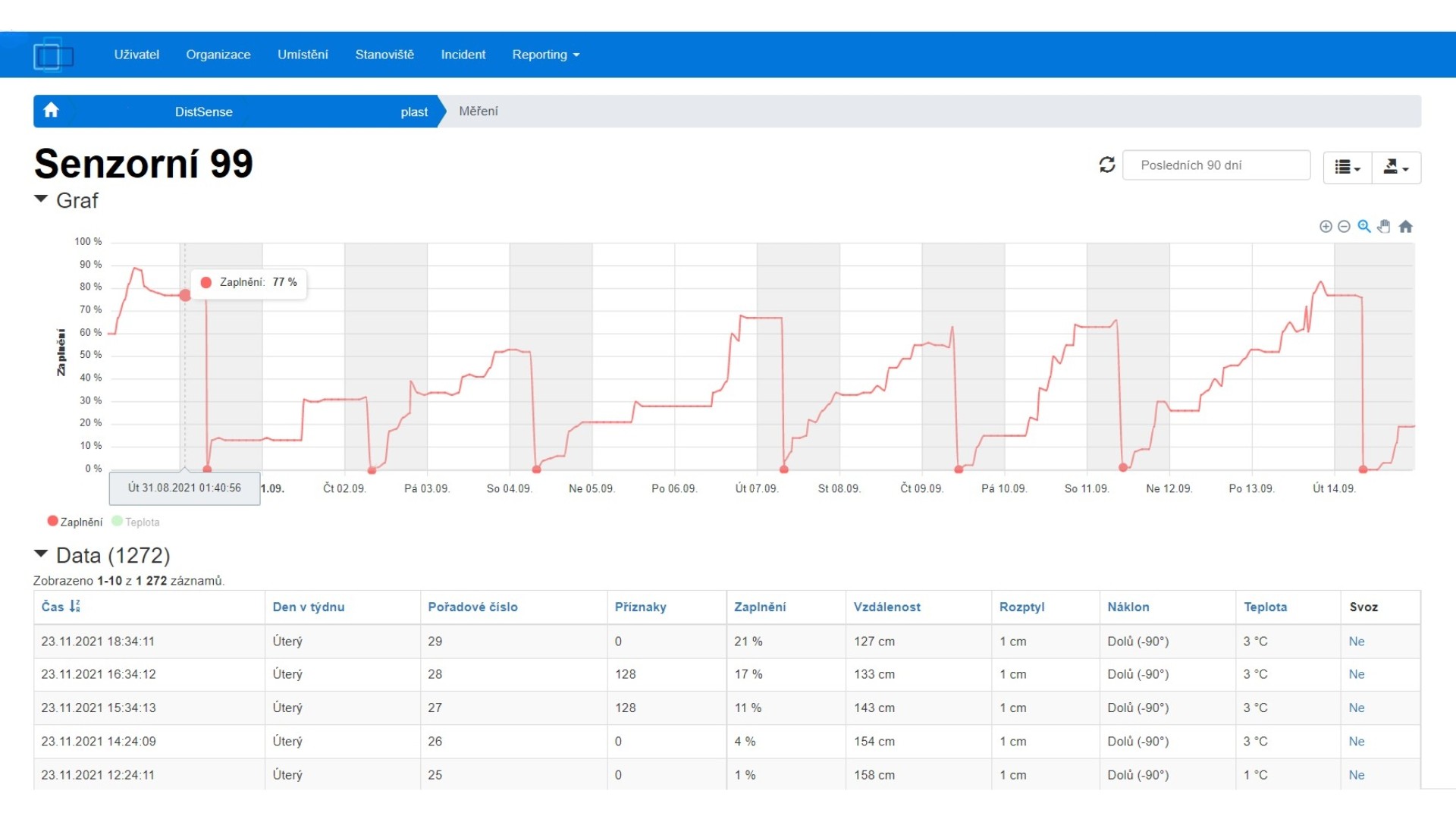The height and width of the screenshot is (819, 1456).
Task: Select the chart magnifier selection-zoom tool
Action: click(1364, 226)
